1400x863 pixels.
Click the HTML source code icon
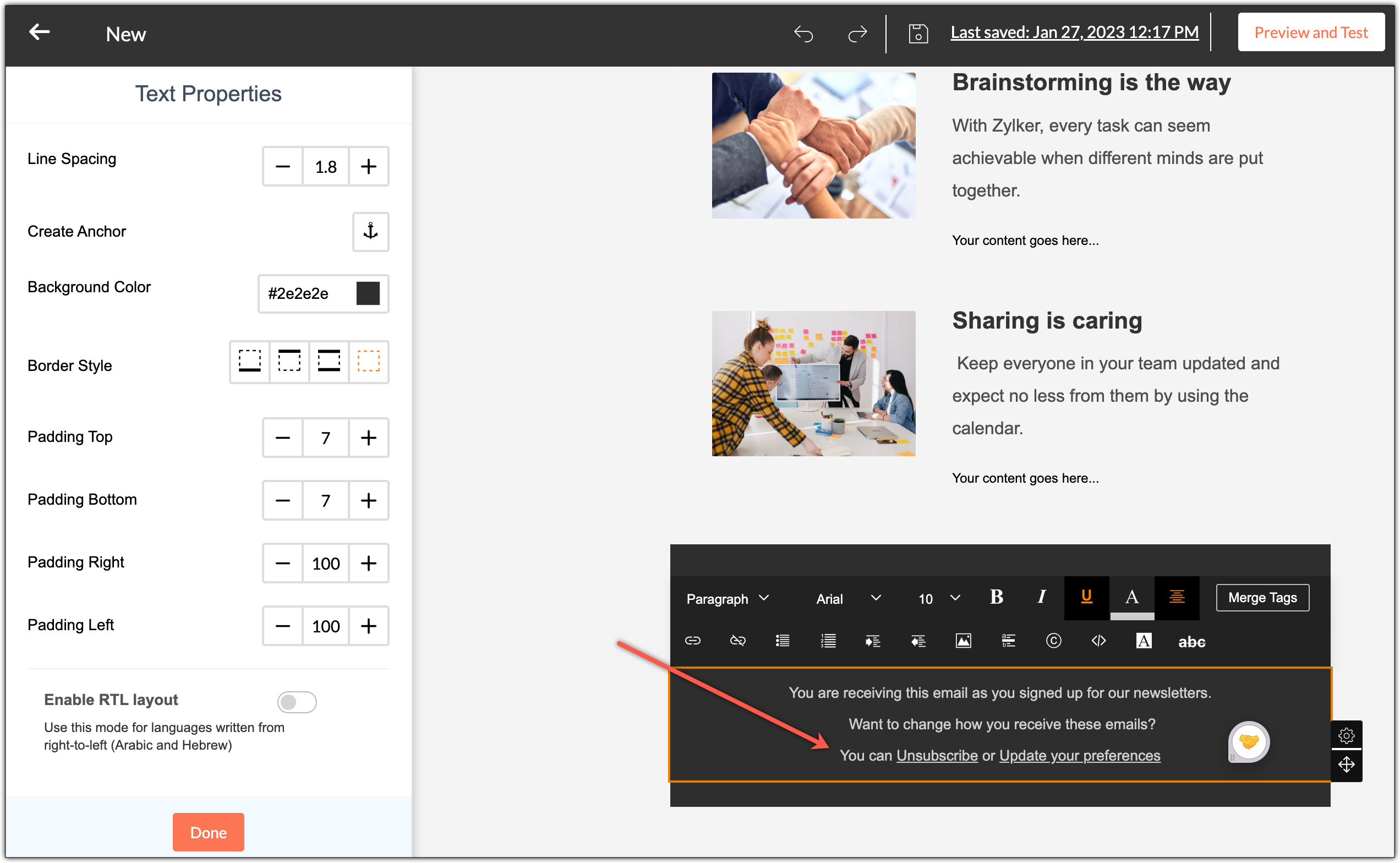1098,641
